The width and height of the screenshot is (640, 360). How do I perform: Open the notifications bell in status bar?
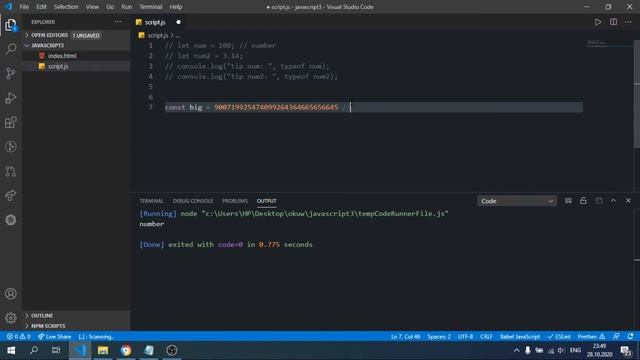[x=631, y=337]
